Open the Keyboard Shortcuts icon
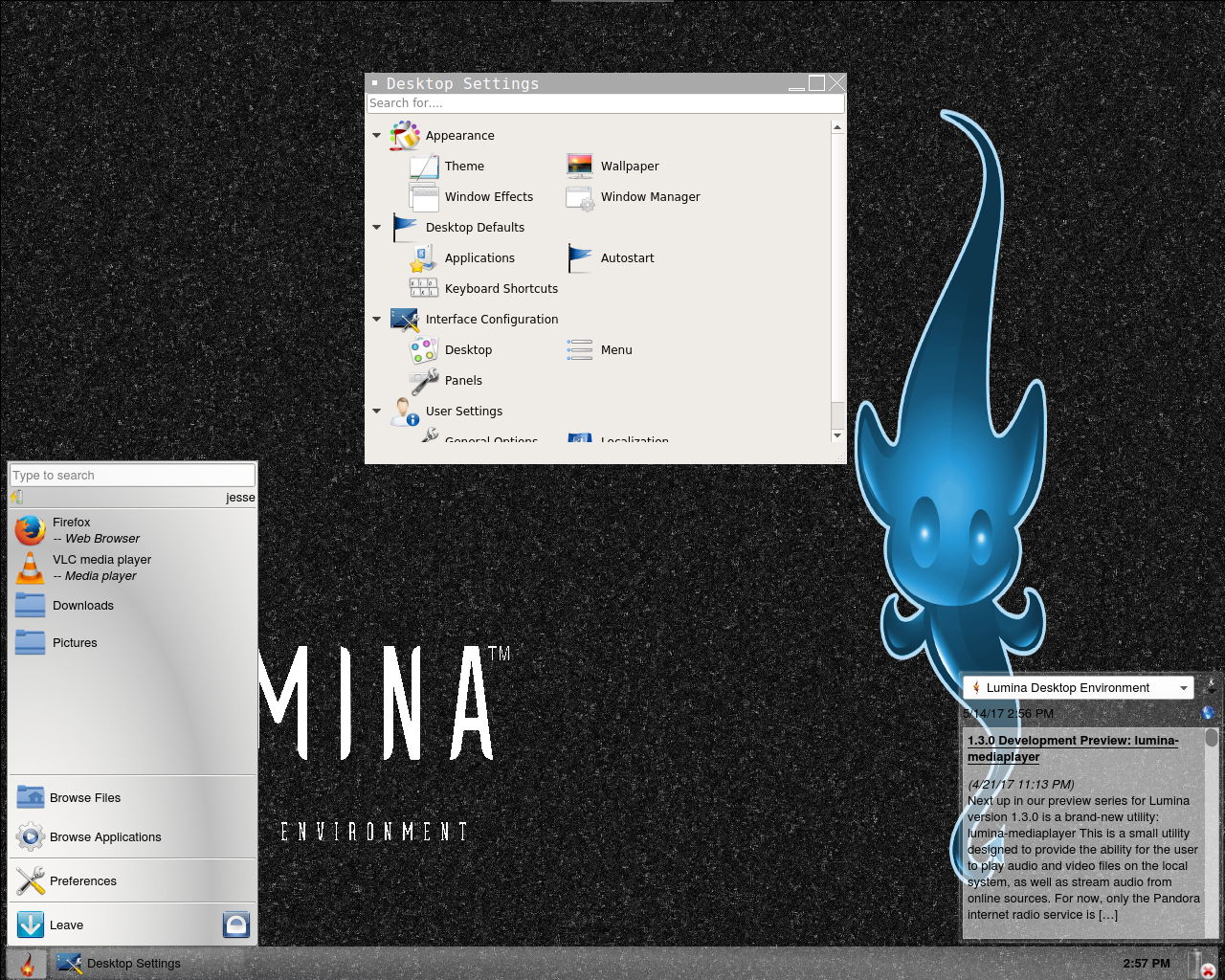The width and height of the screenshot is (1225, 980). (424, 289)
